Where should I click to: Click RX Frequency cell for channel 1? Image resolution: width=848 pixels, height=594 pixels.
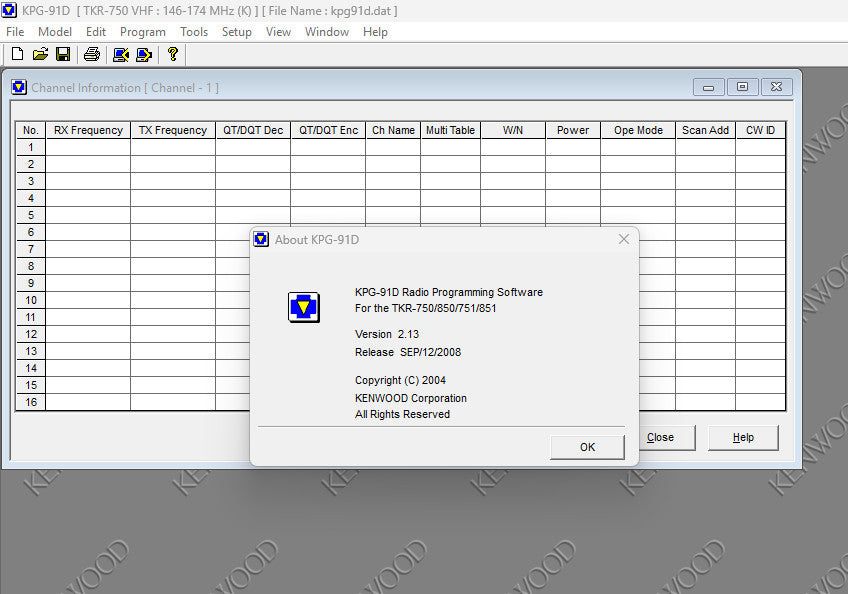tap(88, 147)
